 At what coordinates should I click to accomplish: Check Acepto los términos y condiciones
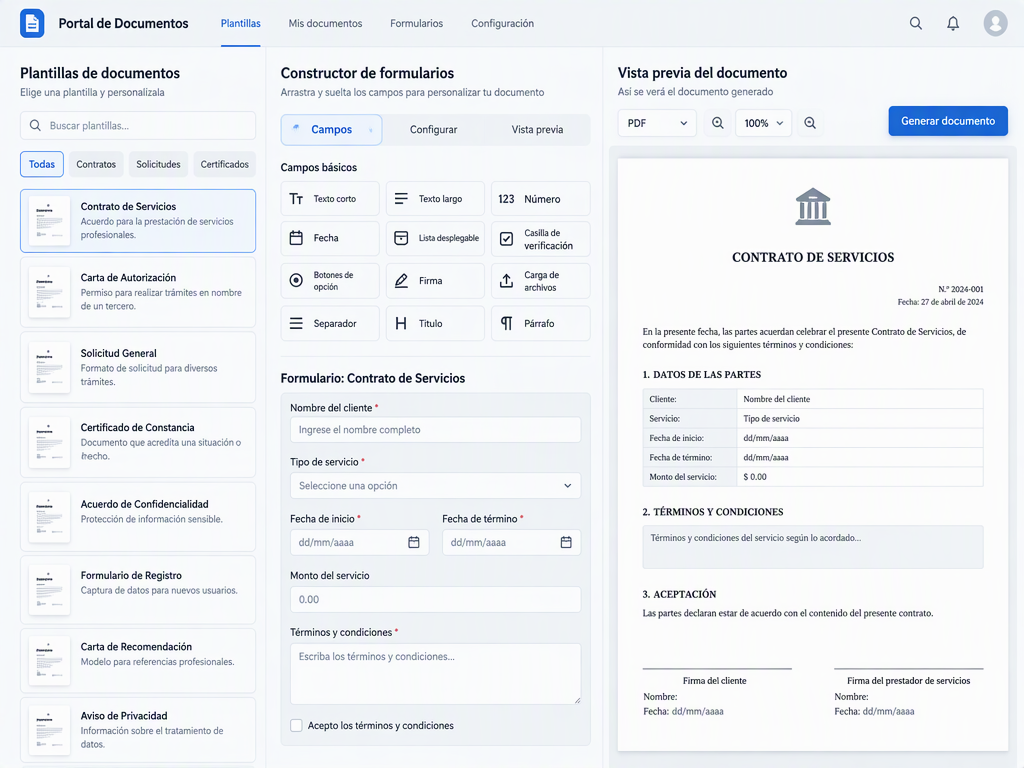296,726
